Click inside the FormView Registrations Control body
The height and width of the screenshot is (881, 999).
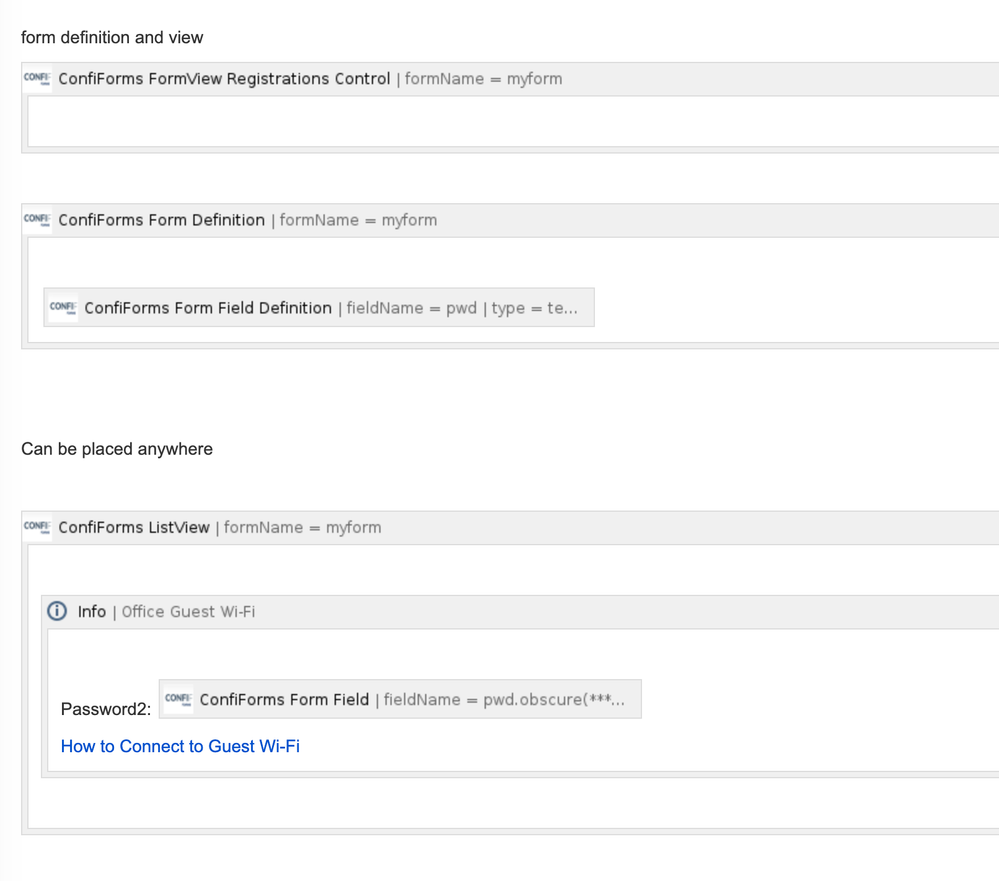pyautogui.click(x=513, y=121)
